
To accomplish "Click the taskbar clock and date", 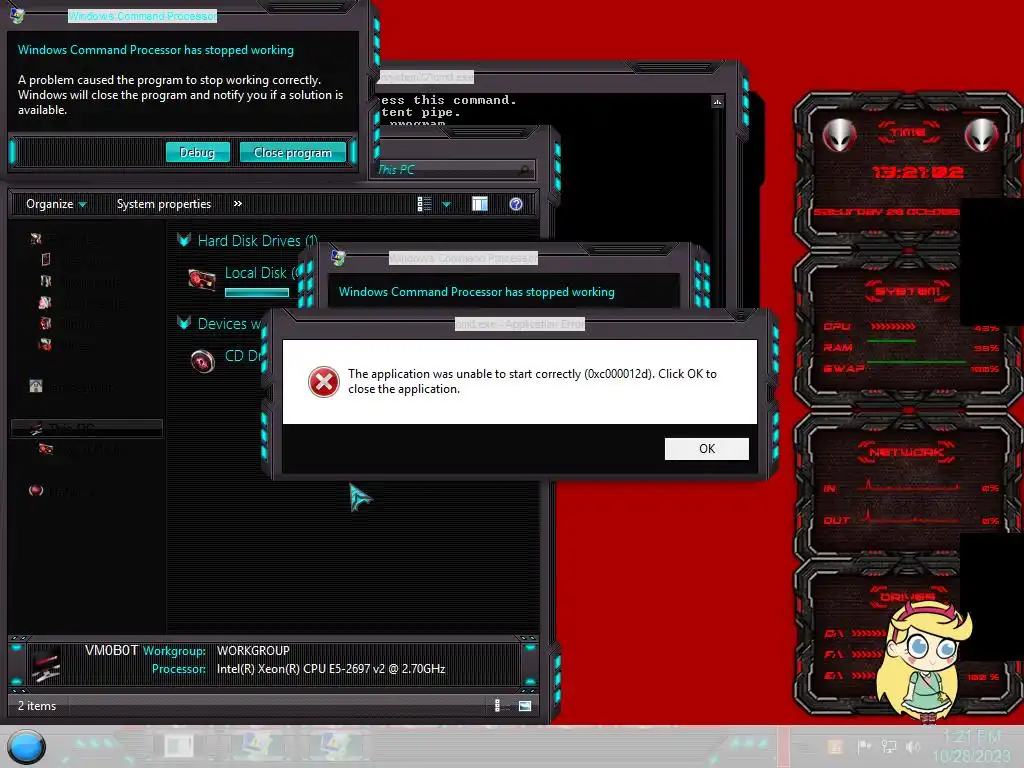I will click(x=971, y=746).
